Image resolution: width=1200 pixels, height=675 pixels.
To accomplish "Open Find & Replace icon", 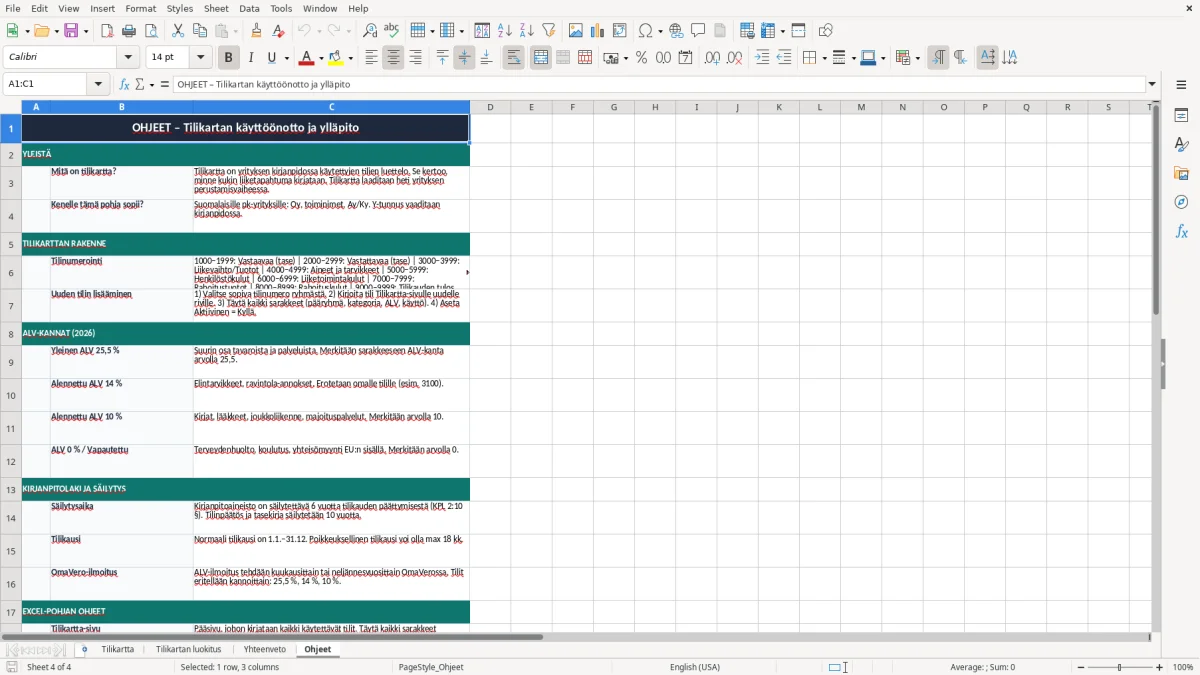I will pyautogui.click(x=369, y=31).
